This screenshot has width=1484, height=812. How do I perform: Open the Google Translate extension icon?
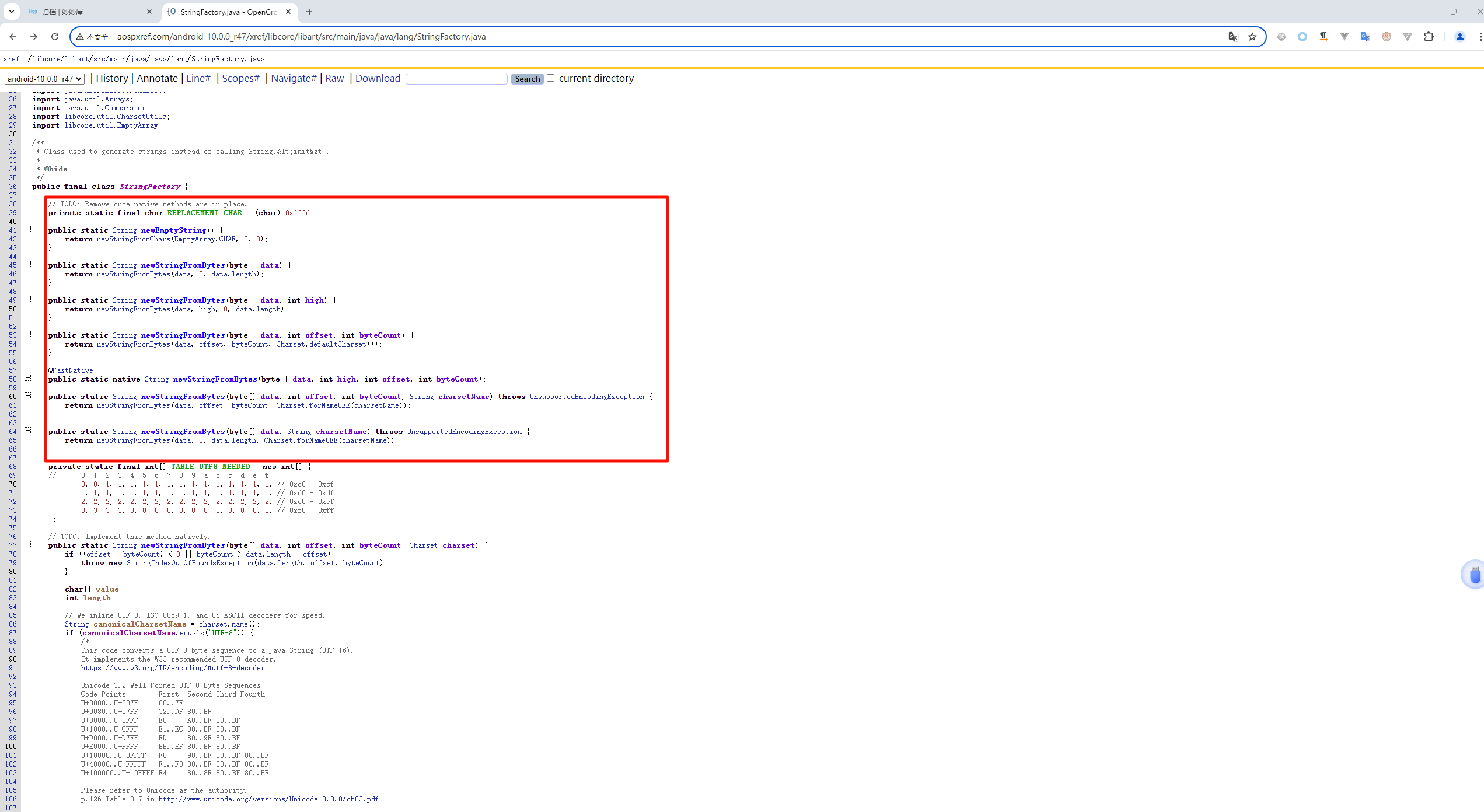(1365, 37)
